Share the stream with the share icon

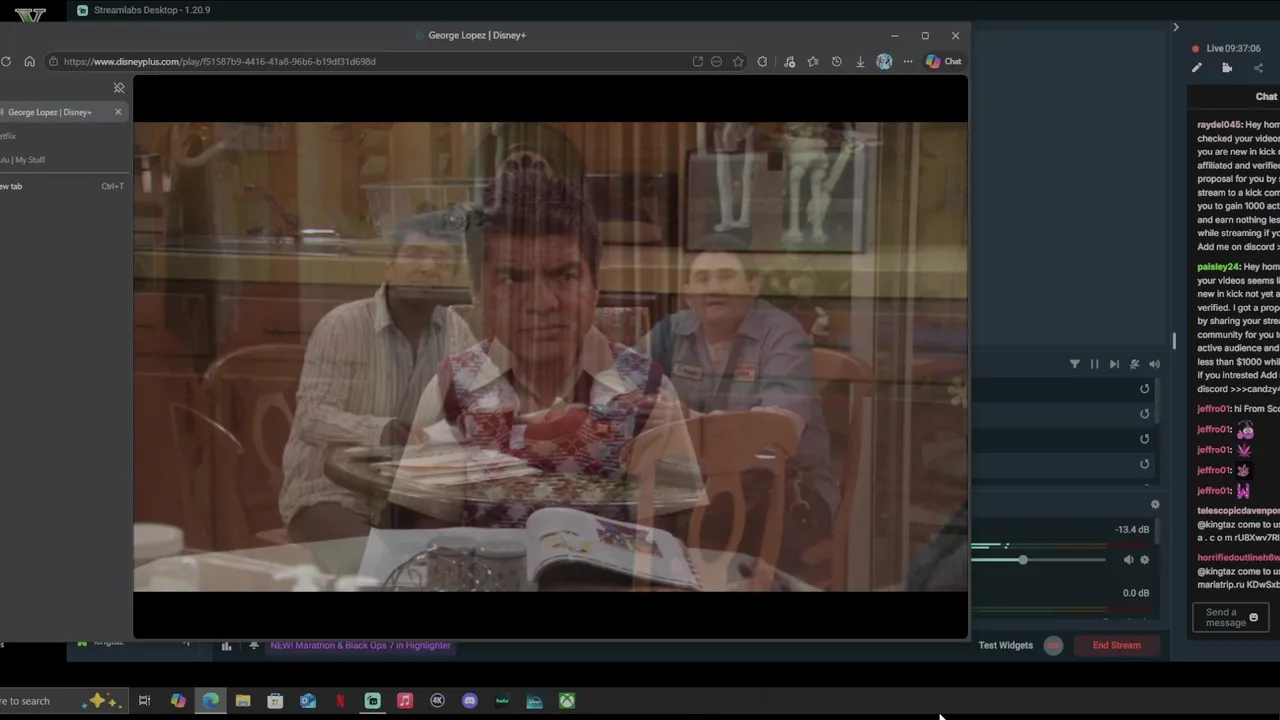(x=1258, y=68)
